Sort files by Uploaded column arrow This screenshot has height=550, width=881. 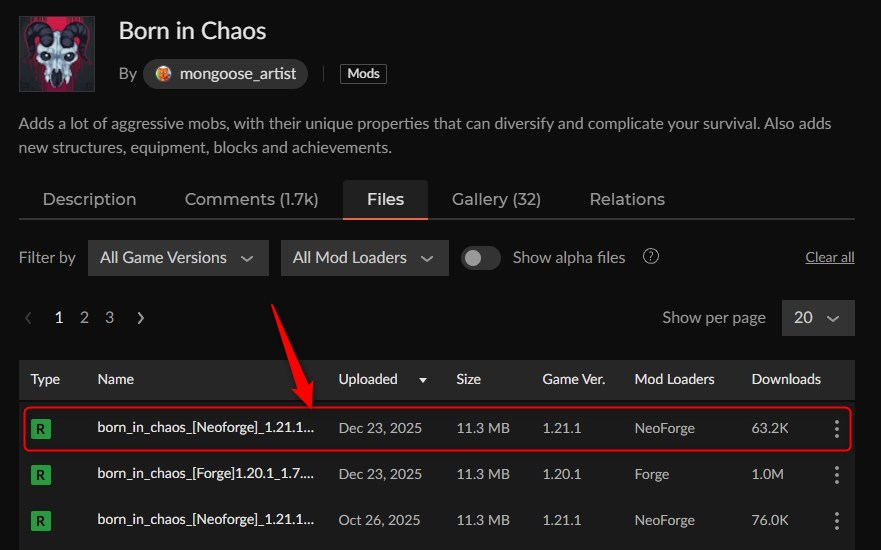pos(423,380)
